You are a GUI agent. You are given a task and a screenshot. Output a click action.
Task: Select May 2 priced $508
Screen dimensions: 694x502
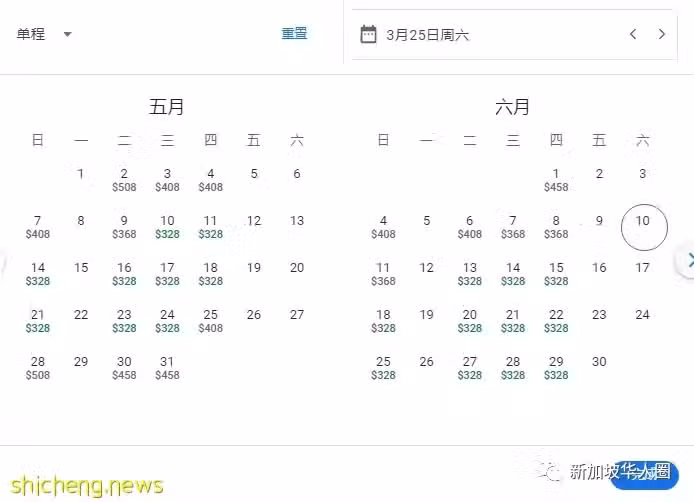tap(124, 180)
